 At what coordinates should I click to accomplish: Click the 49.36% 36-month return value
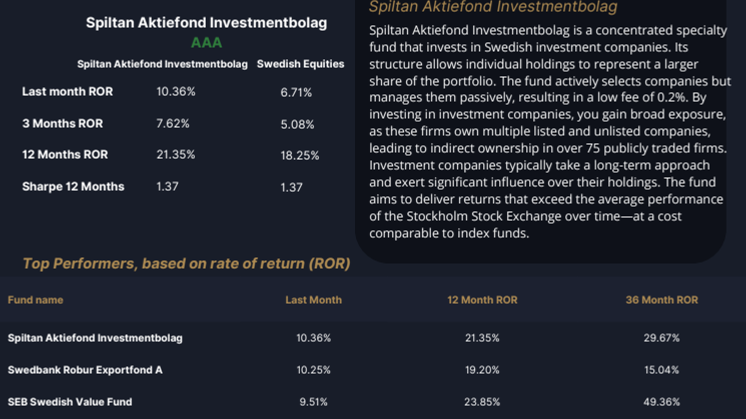point(661,402)
